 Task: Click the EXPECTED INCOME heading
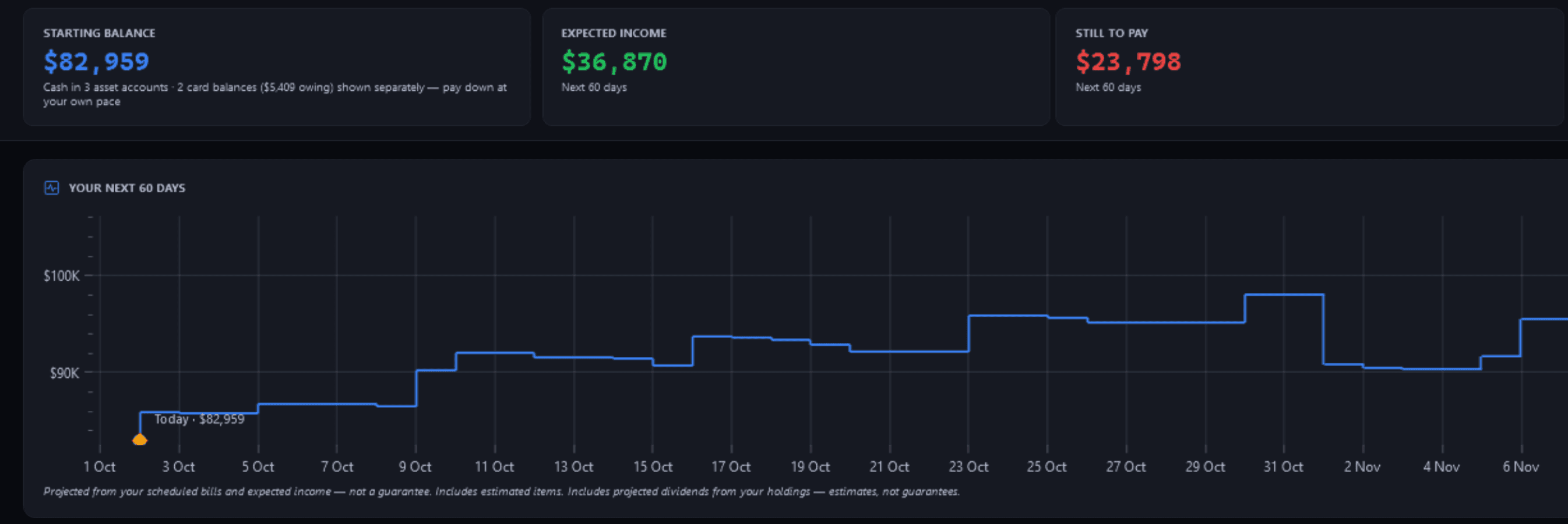(614, 33)
